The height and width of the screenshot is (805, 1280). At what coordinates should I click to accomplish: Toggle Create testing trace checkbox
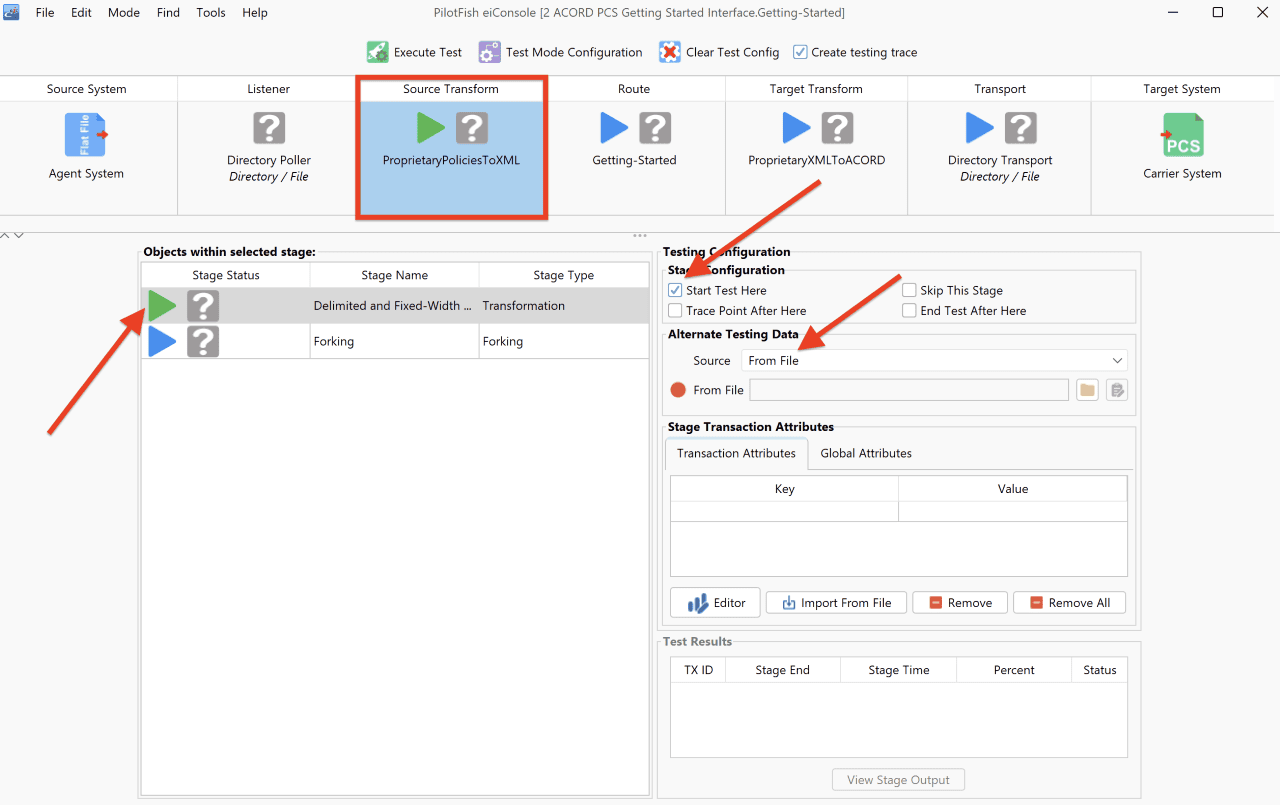pyautogui.click(x=800, y=52)
